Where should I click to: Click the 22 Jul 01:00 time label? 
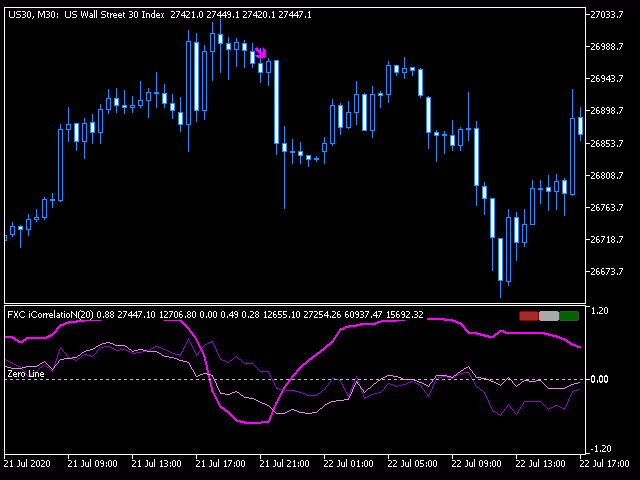(x=348, y=464)
